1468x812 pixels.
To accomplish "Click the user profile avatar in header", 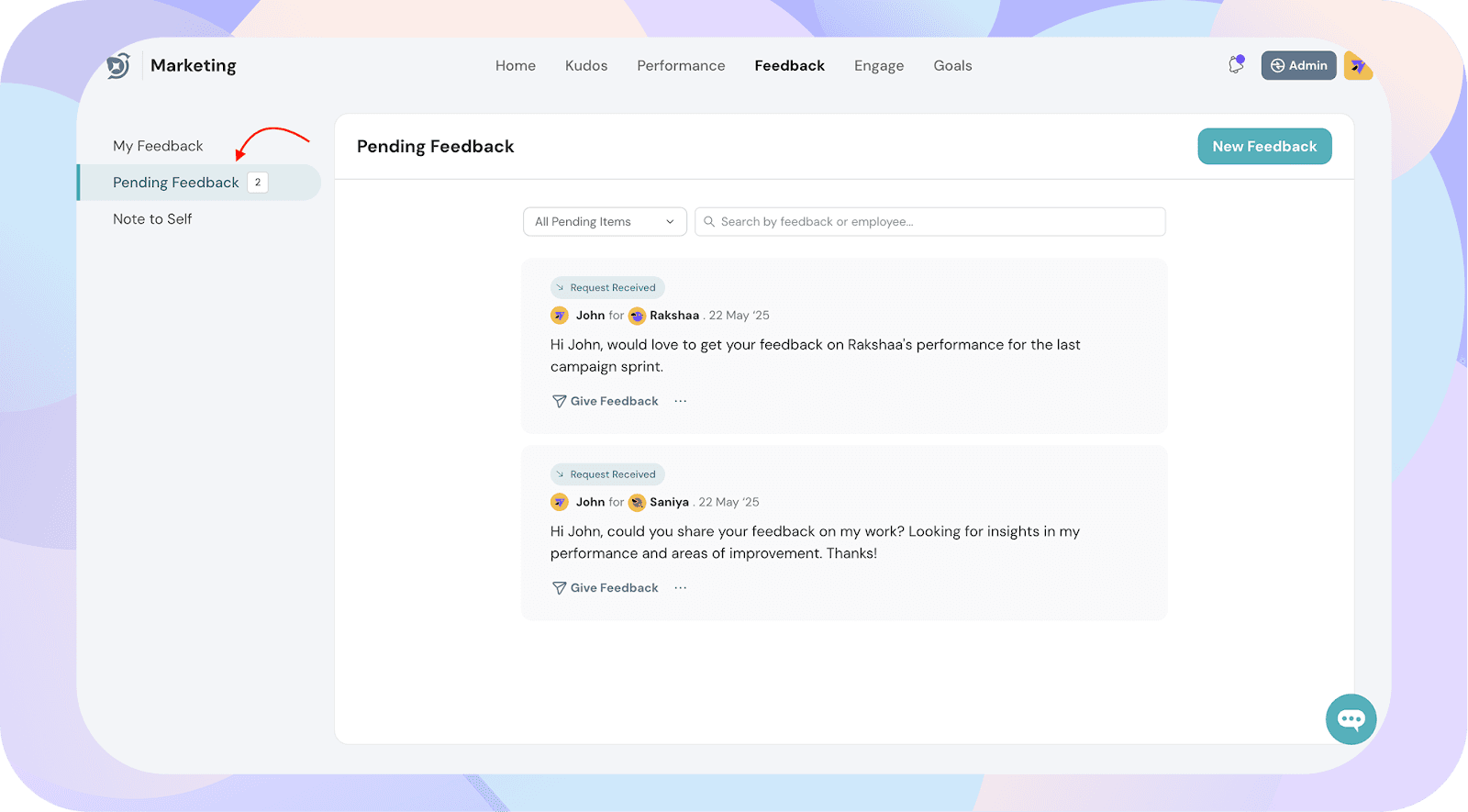I will click(1358, 66).
